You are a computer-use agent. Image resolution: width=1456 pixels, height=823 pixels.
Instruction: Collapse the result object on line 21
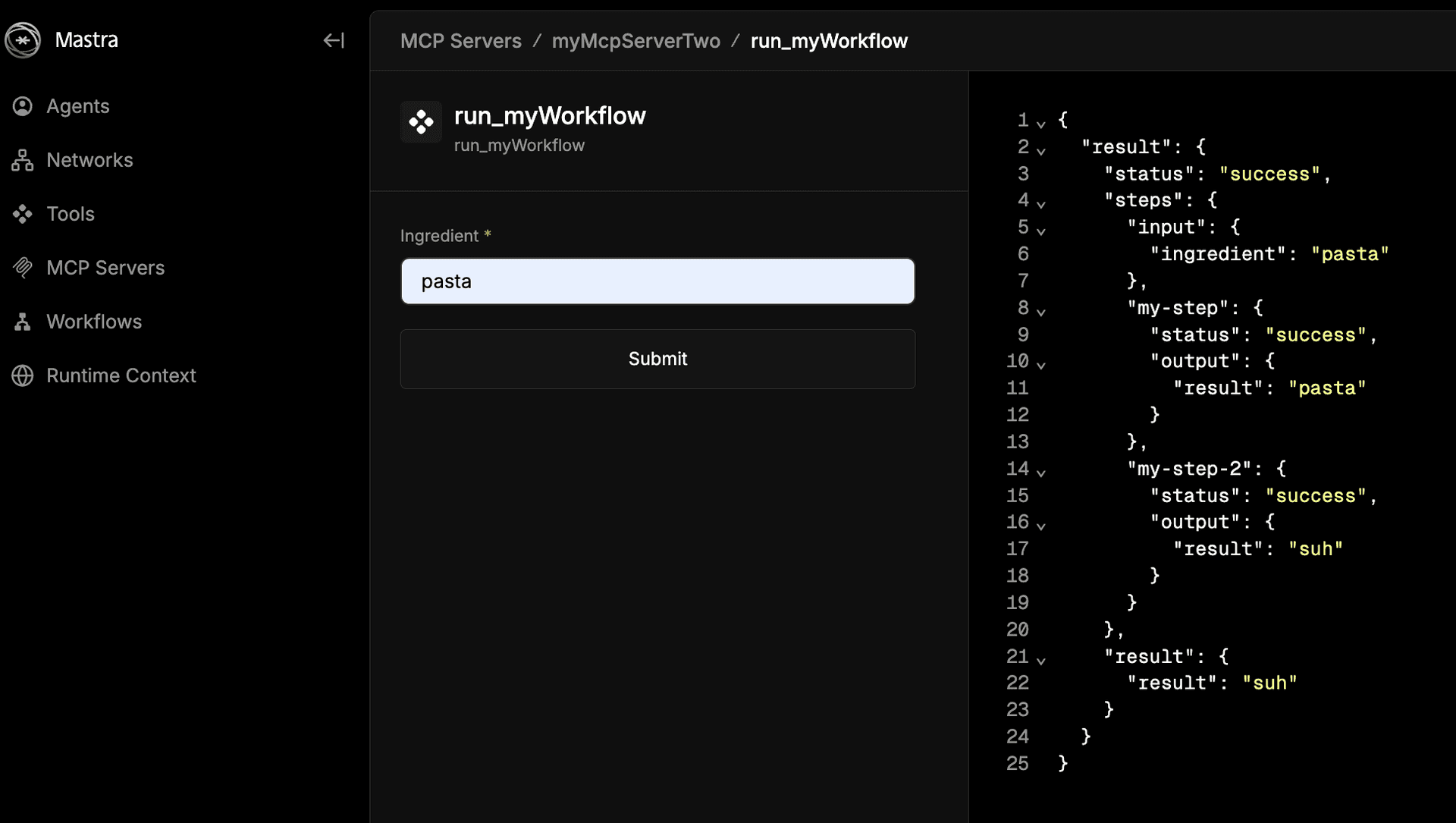tap(1042, 660)
